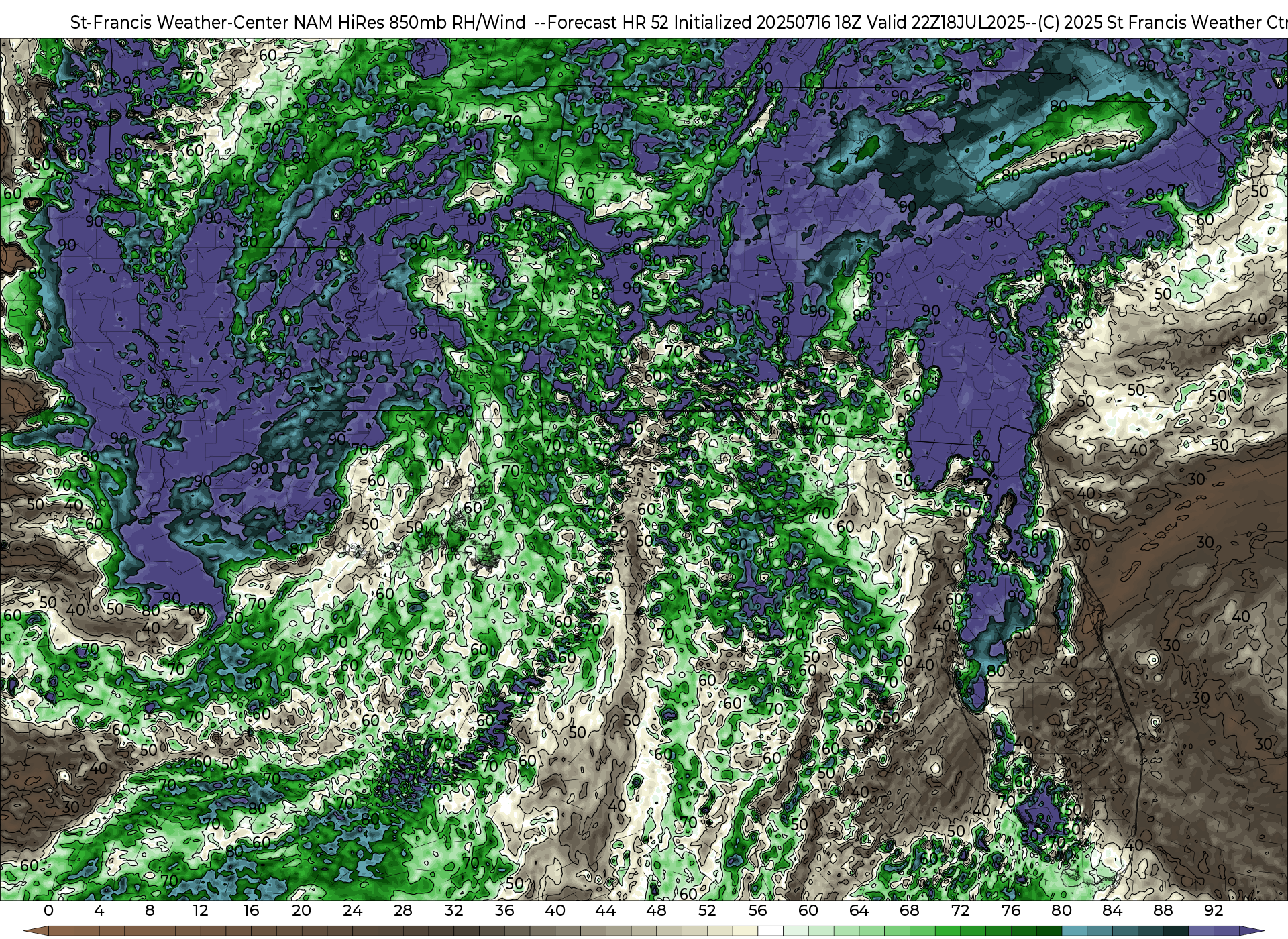Click the colorbar tick label 72
This screenshot has width=1288, height=939.
(x=960, y=911)
